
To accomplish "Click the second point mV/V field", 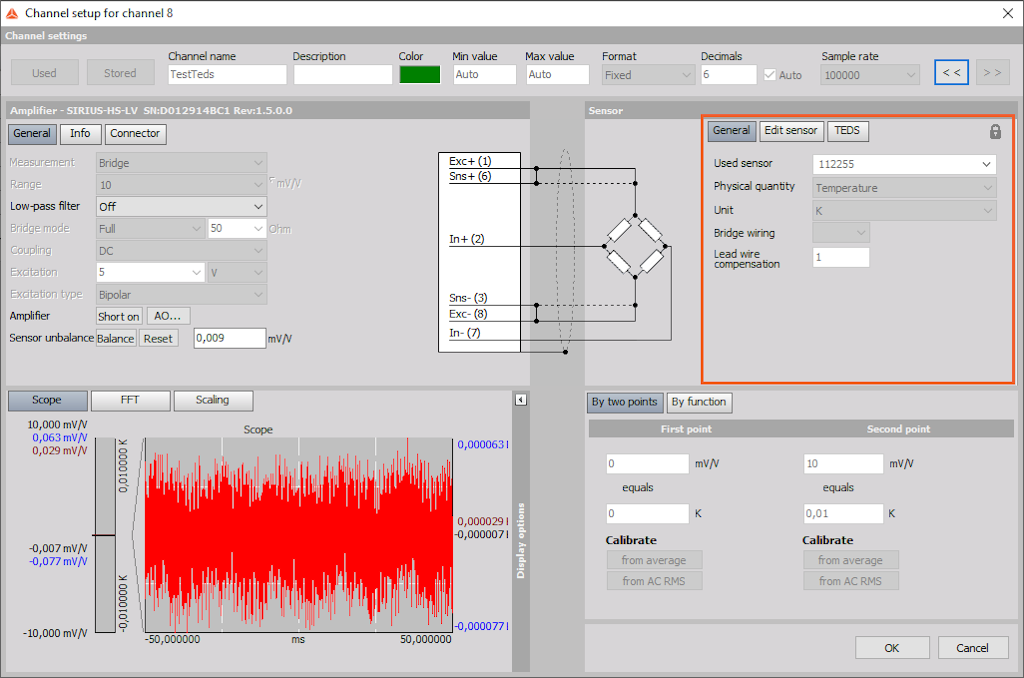I will click(x=843, y=464).
